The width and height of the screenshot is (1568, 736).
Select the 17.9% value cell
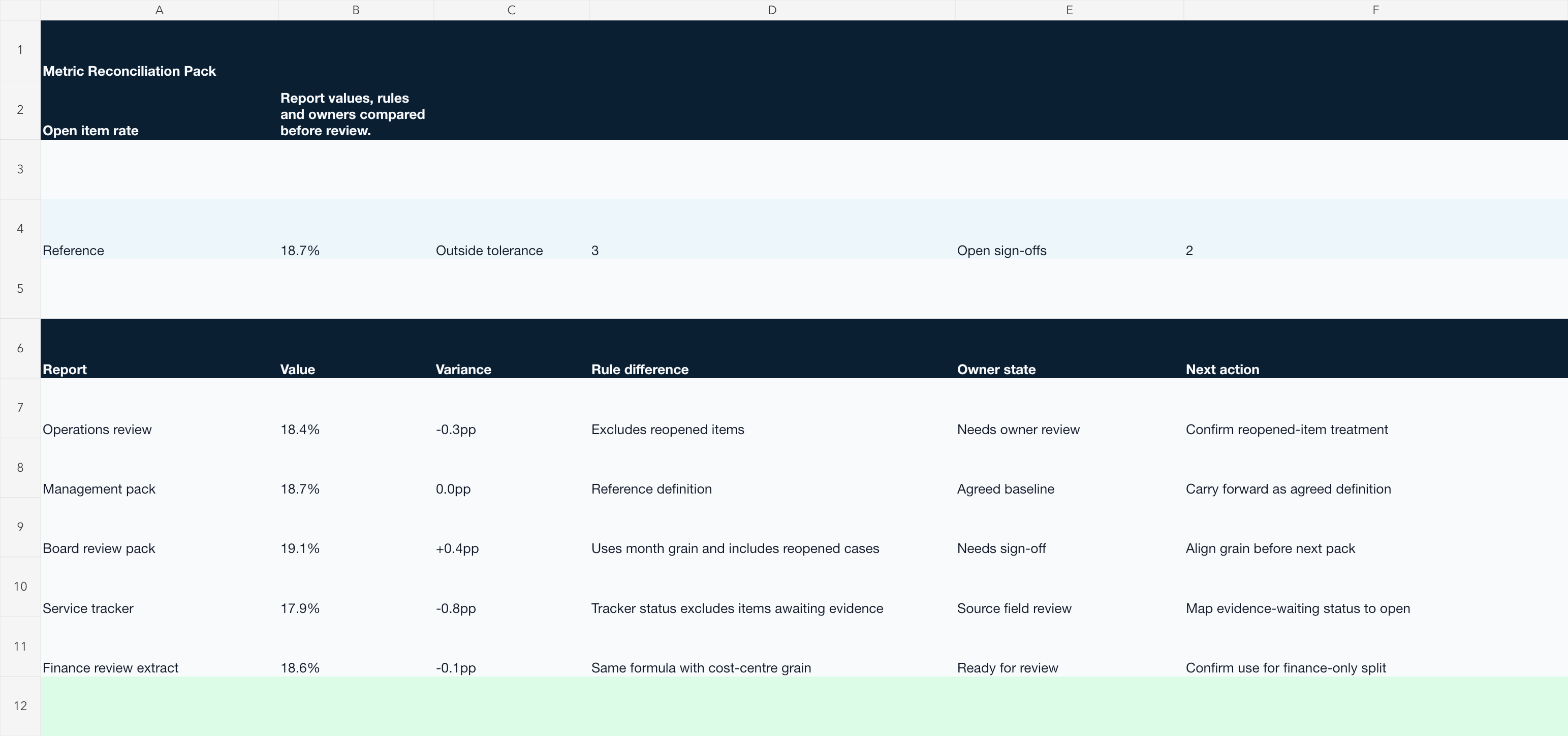(356, 587)
